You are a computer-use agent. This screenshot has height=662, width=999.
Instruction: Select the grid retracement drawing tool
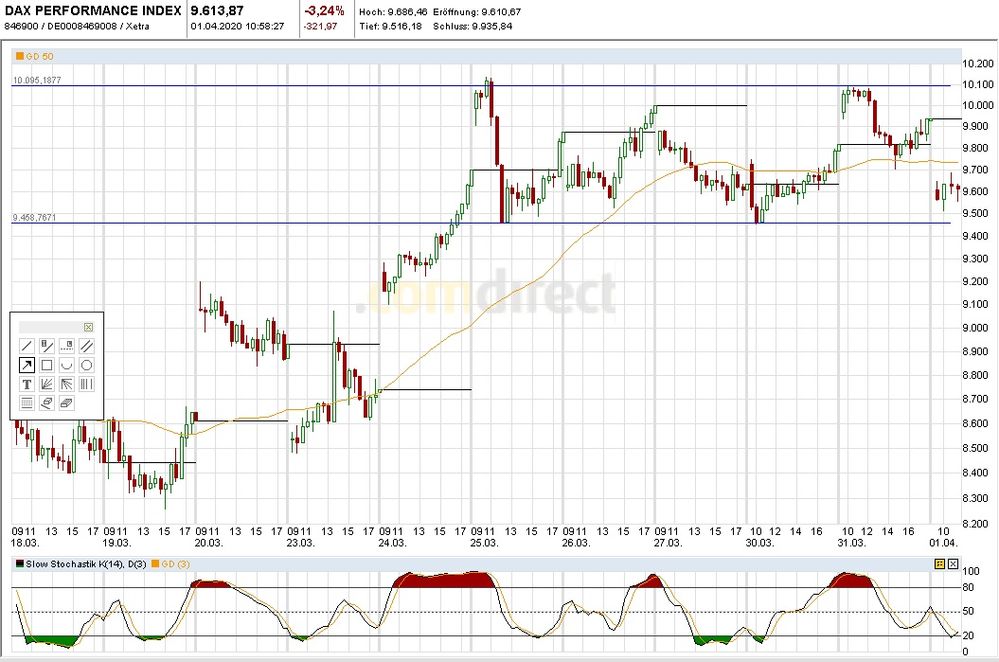tap(27, 402)
